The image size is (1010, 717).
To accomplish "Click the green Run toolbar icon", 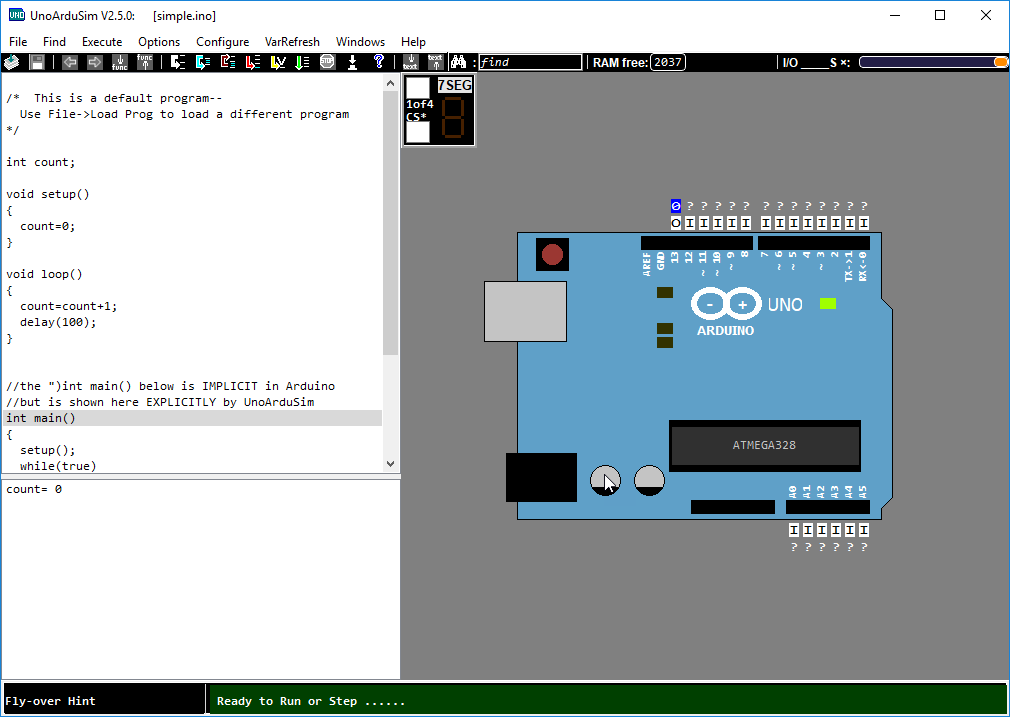I will 302,62.
